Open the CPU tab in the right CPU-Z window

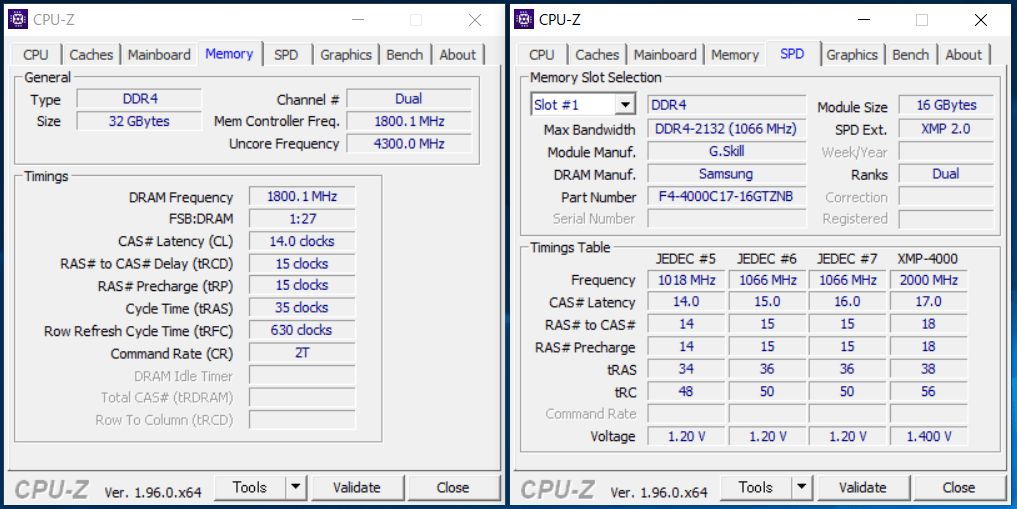point(542,54)
